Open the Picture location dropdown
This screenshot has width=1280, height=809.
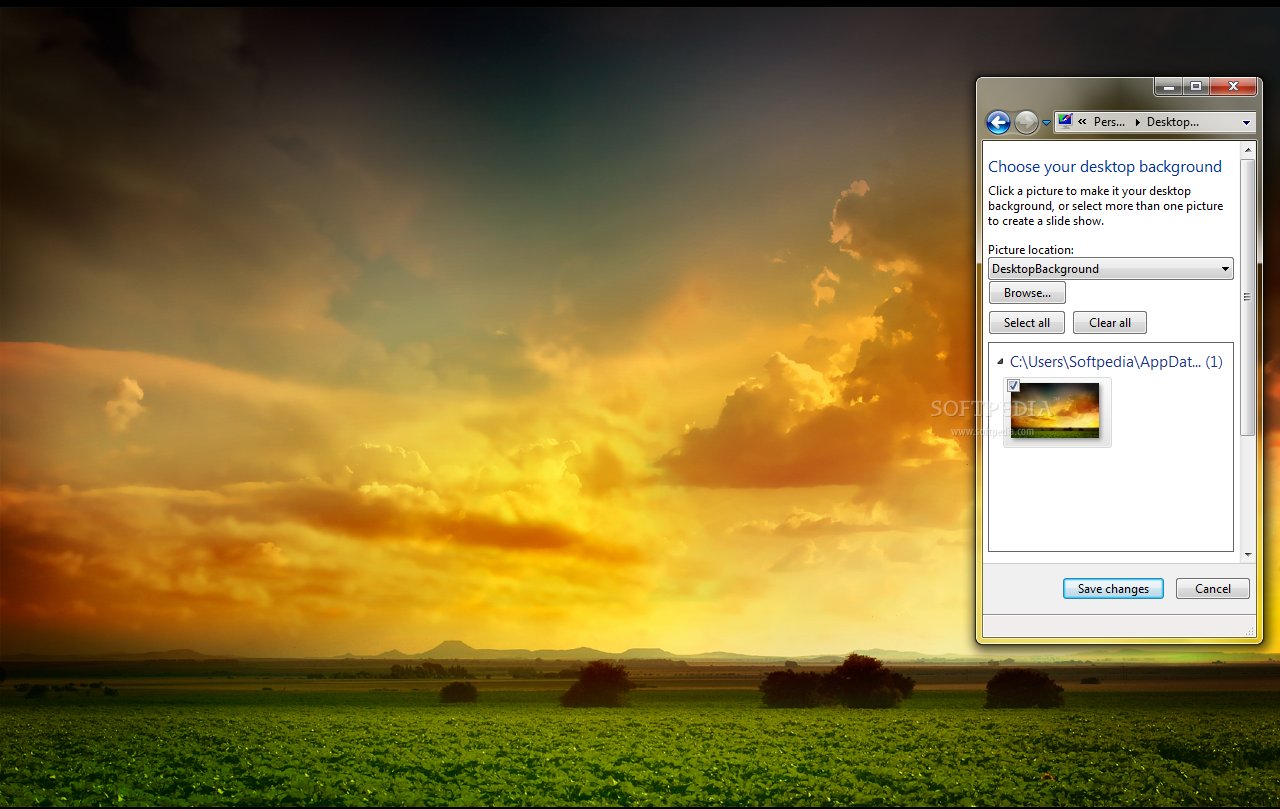(1110, 269)
